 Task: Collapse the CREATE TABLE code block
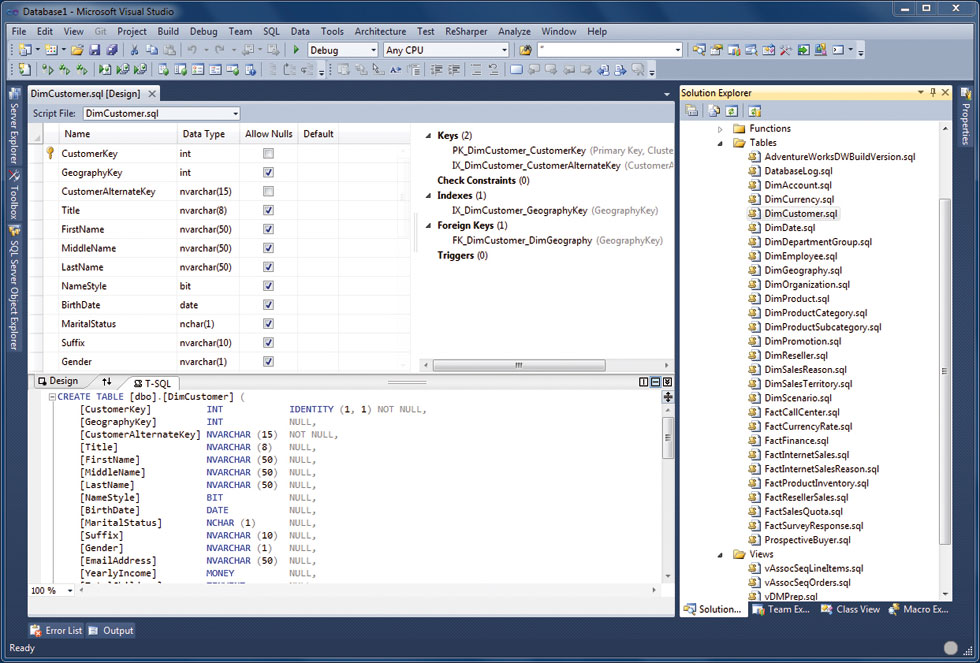tap(52, 397)
